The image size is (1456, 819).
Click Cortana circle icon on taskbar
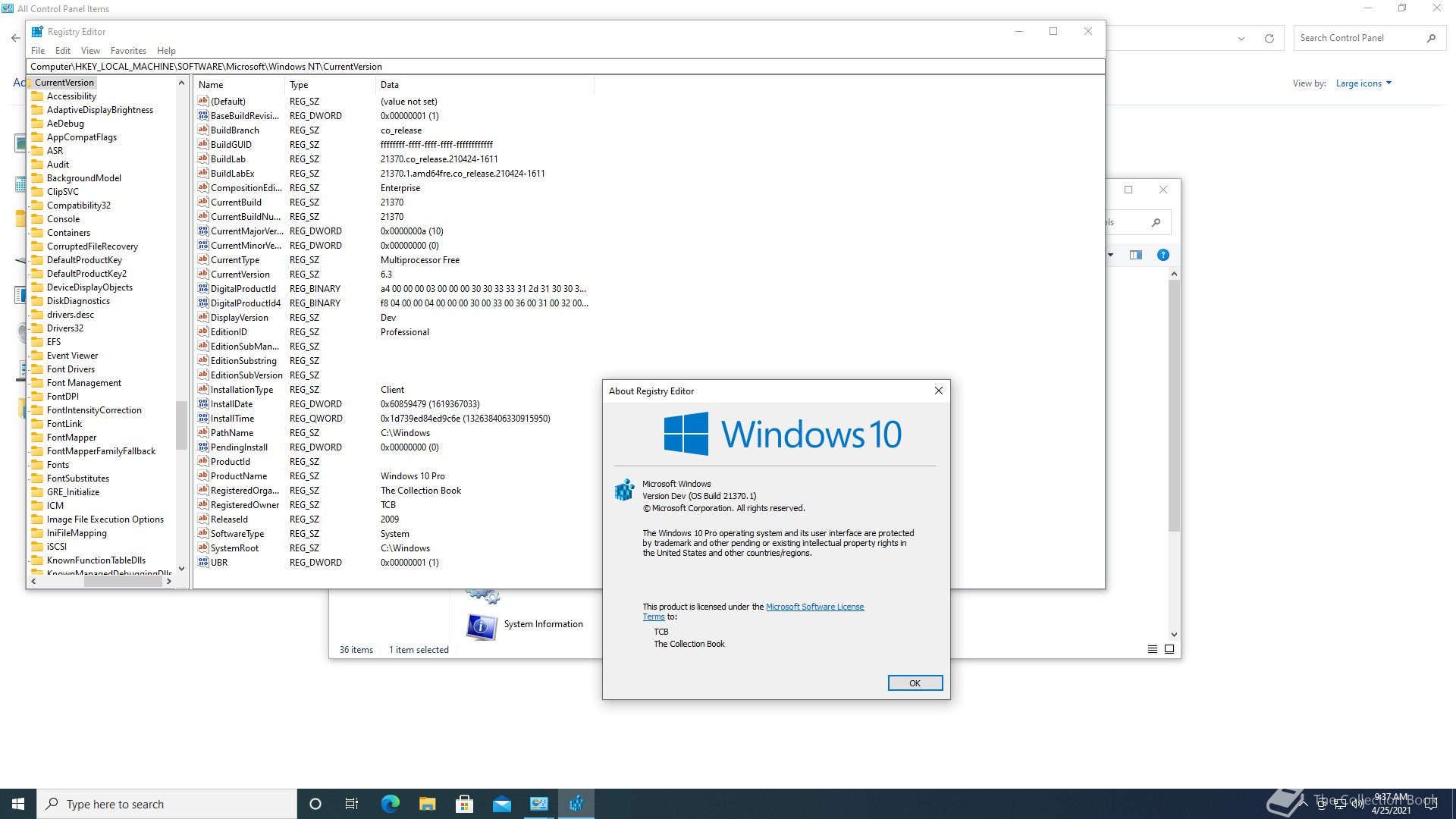315,804
